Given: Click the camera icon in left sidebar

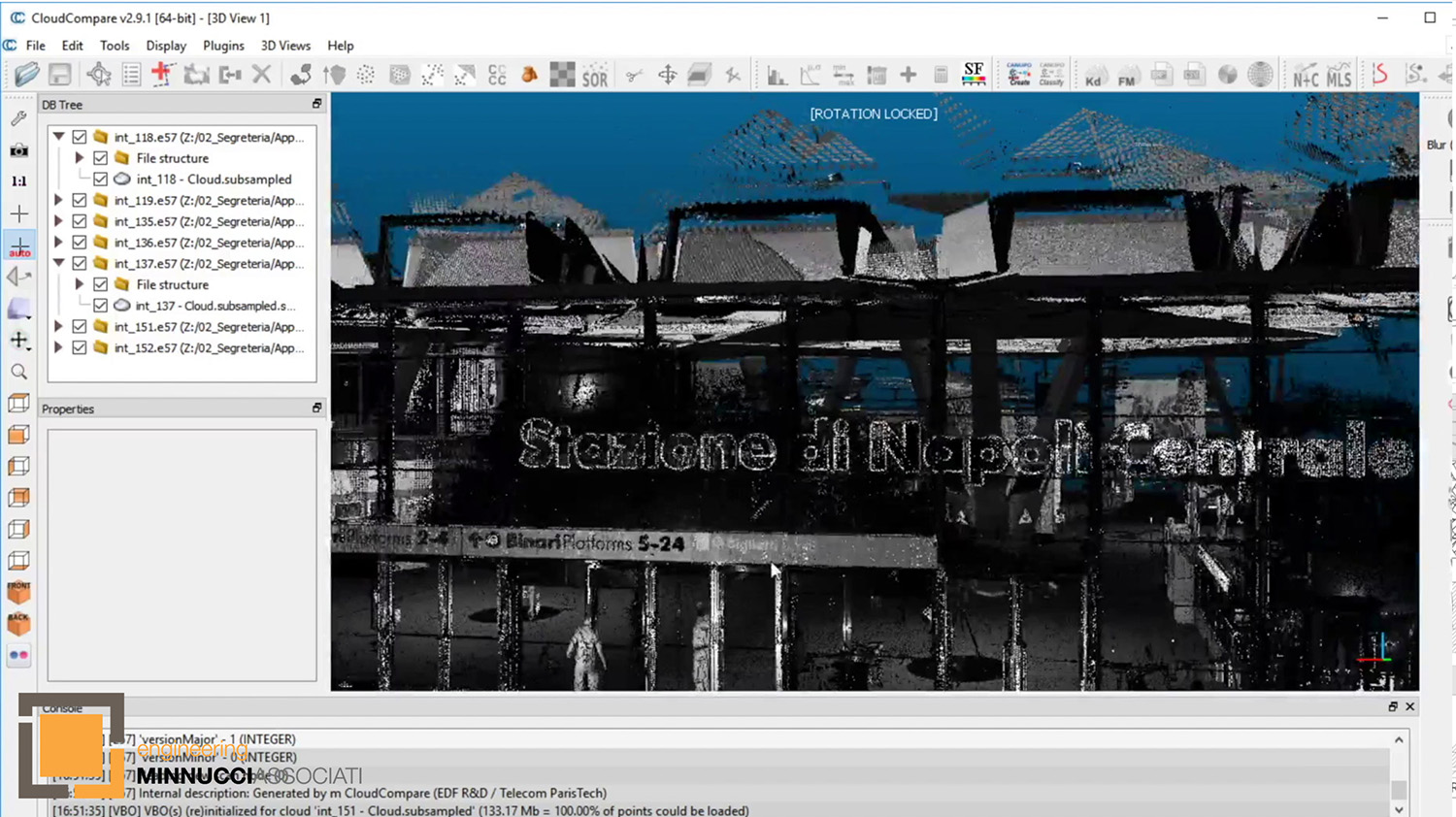Looking at the screenshot, I should coord(18,150).
